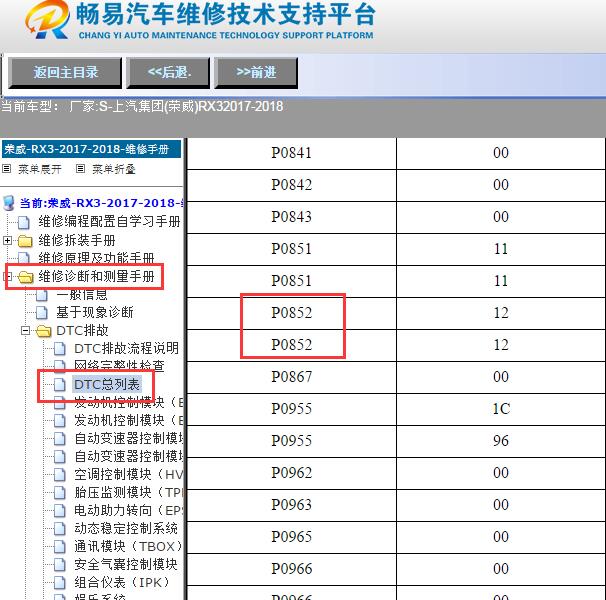Click document icon beside 安全气囊控制模块
606x600 pixels.
pyautogui.click(x=60, y=565)
